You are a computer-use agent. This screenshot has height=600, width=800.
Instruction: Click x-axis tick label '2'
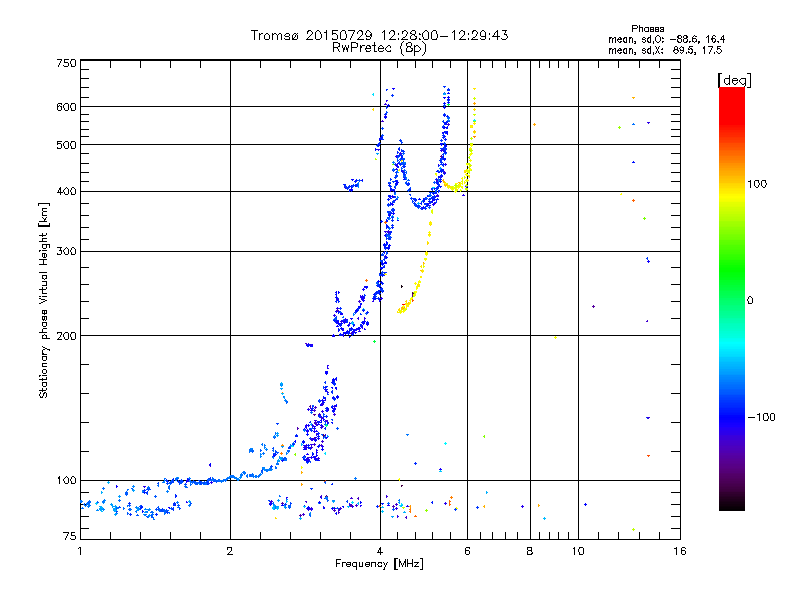(x=230, y=551)
